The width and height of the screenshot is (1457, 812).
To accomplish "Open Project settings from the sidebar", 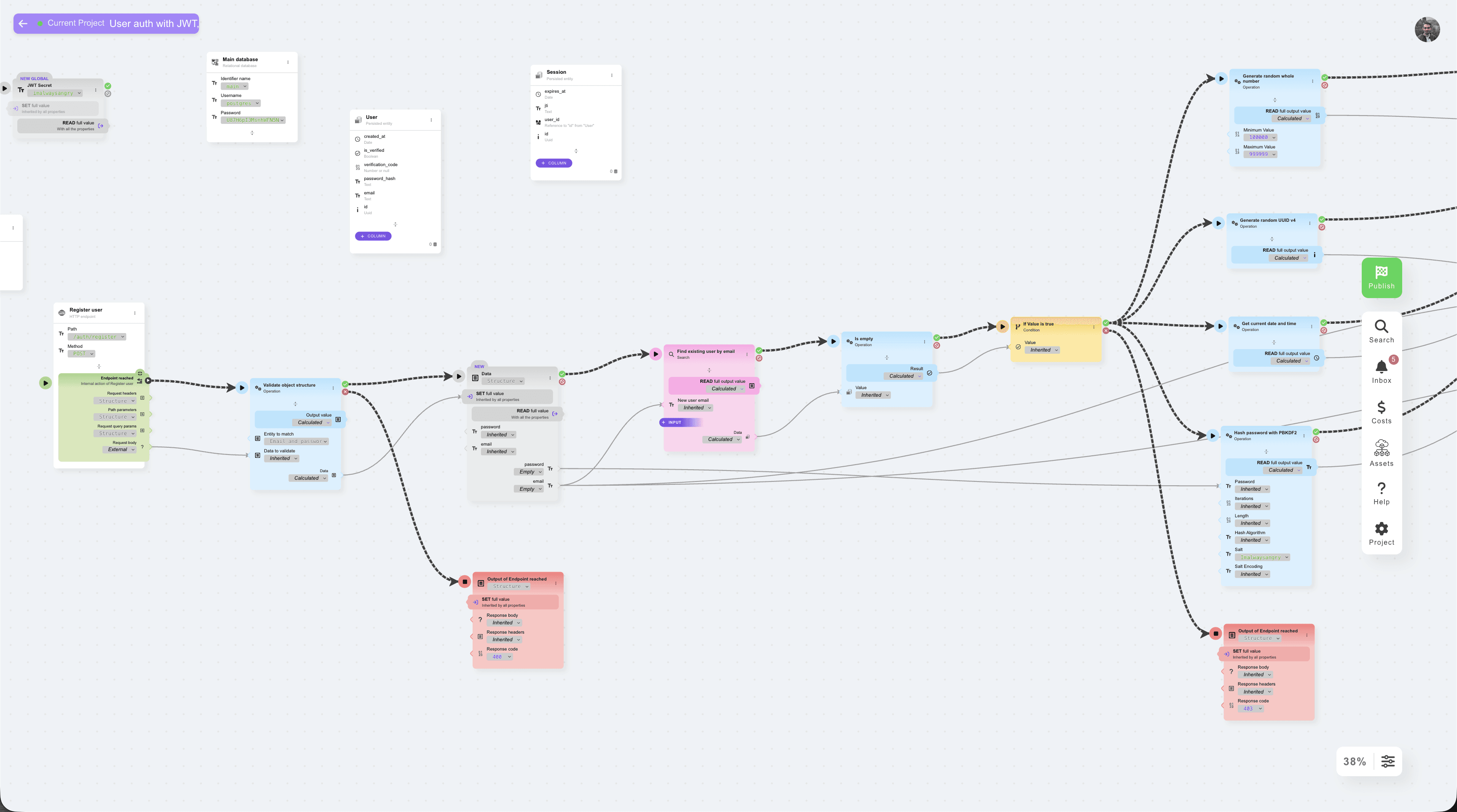I will (1382, 530).
